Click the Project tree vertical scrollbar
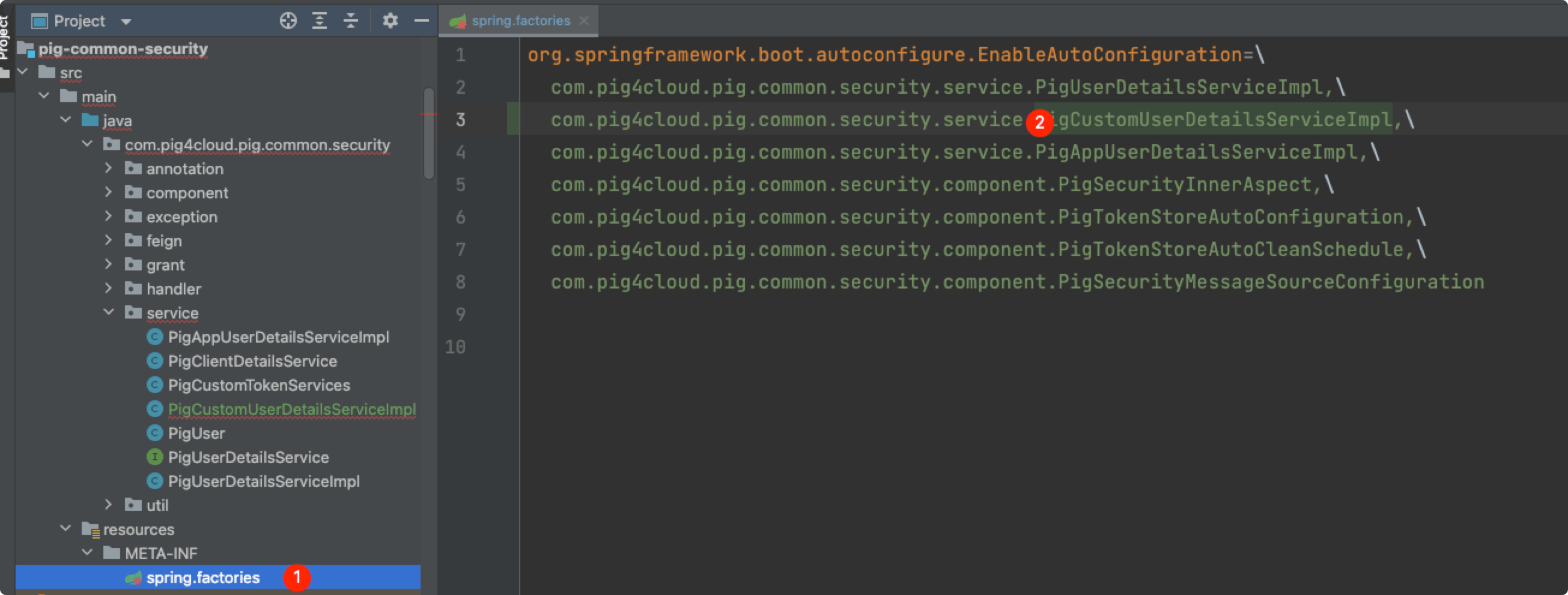This screenshot has height=595, width=1568. (428, 134)
